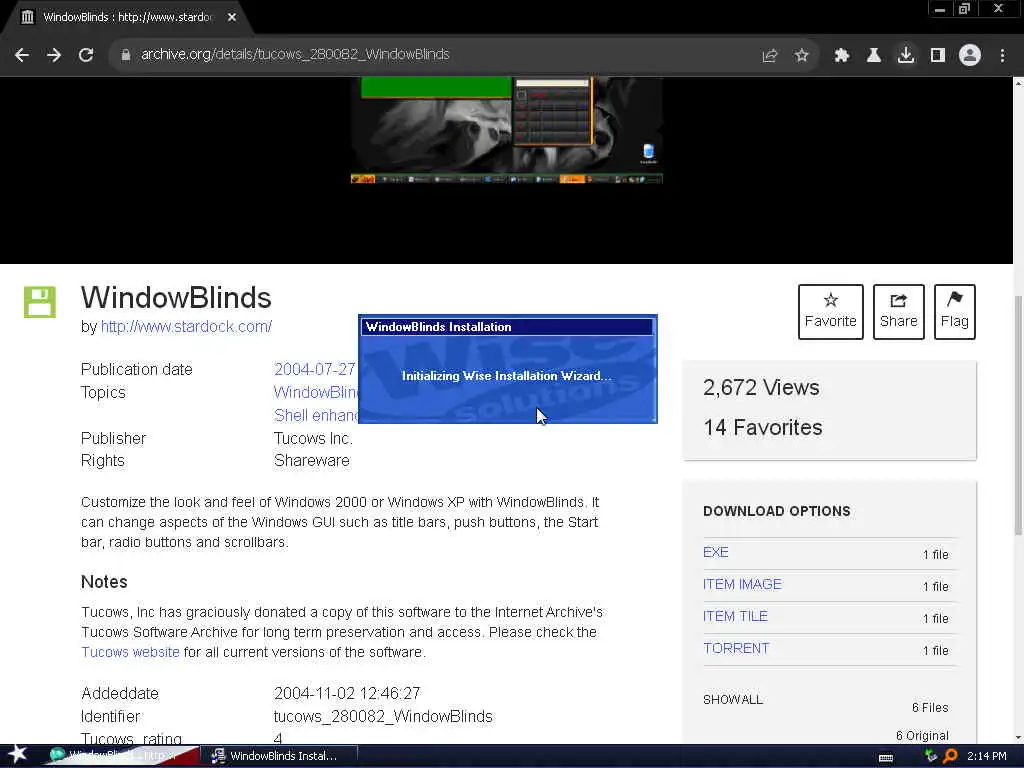1024x768 pixels.
Task: Download the EXE file option
Action: pos(715,552)
